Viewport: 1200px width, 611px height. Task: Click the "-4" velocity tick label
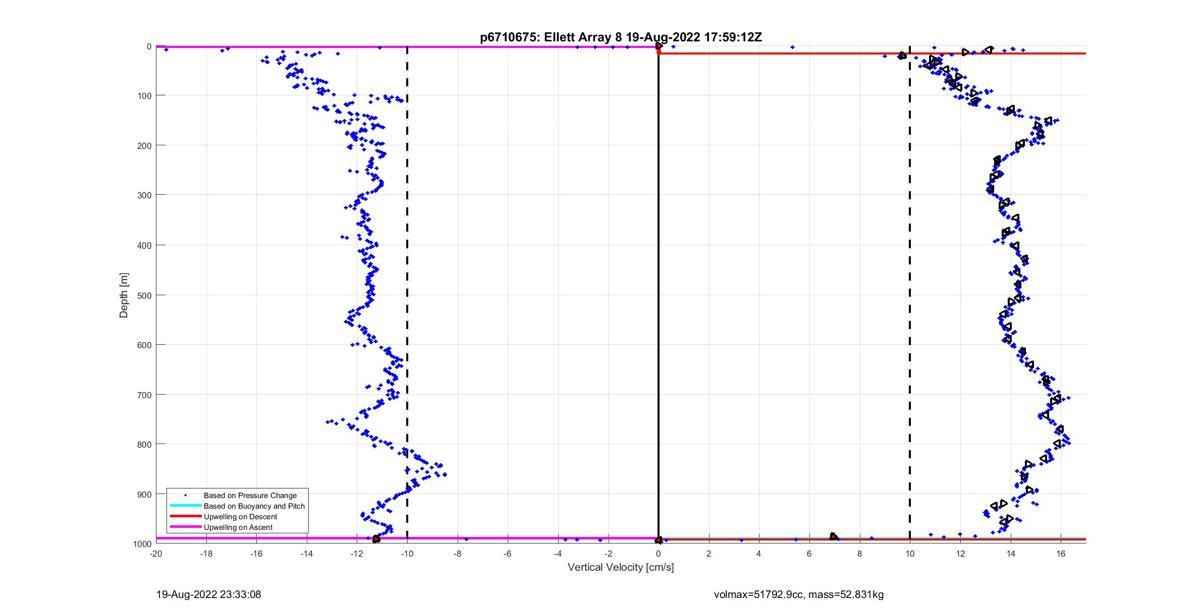click(557, 553)
